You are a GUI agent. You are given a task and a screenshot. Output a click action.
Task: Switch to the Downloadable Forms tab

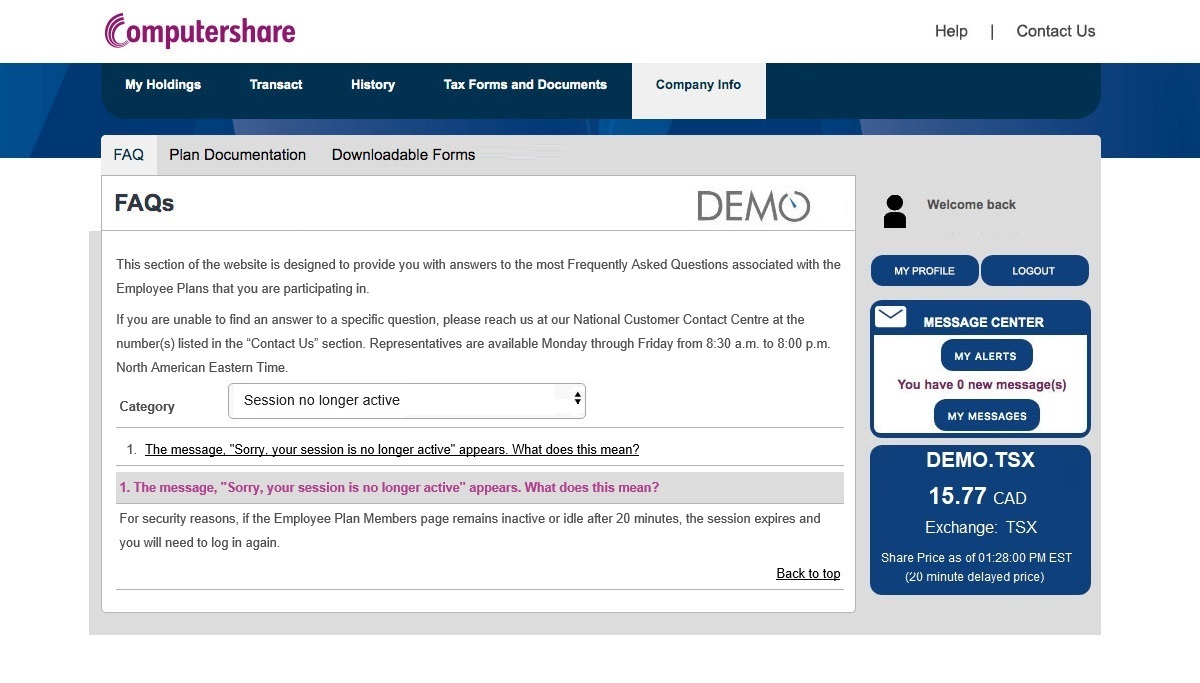(x=403, y=155)
